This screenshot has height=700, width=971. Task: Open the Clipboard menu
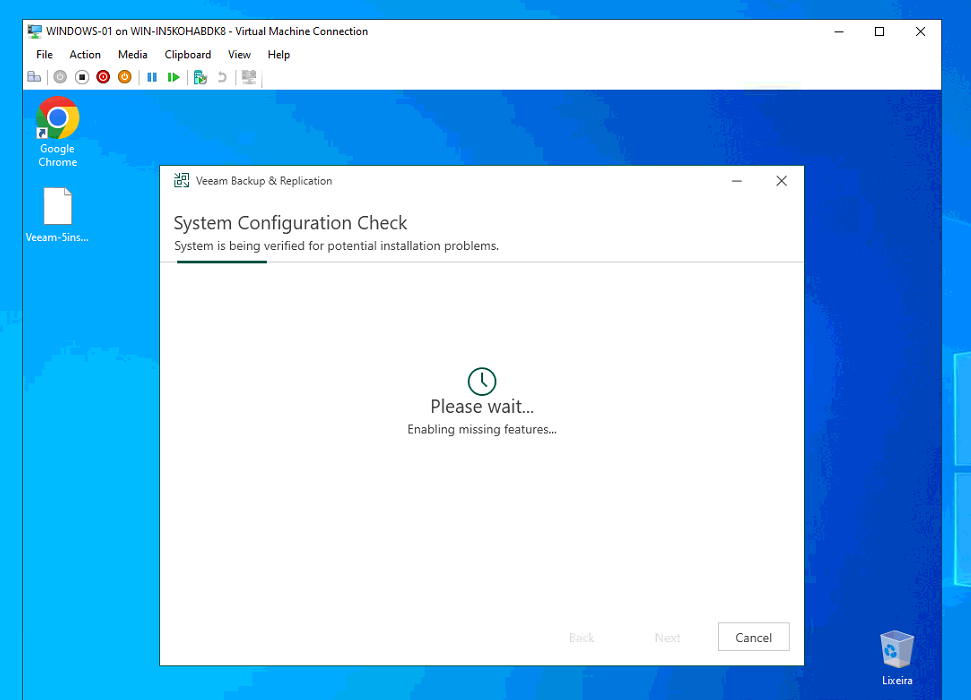188,55
